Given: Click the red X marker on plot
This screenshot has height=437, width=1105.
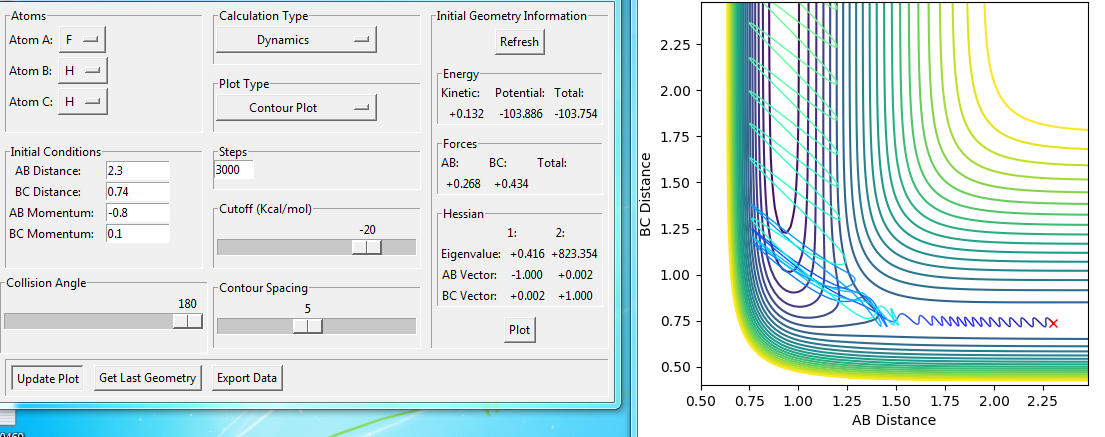Looking at the screenshot, I should (1052, 323).
